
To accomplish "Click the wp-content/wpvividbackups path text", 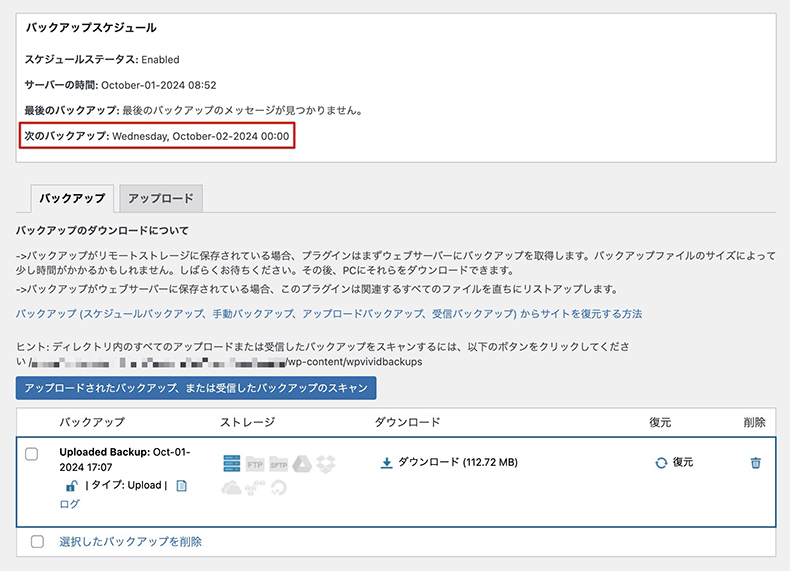I will pos(355,362).
